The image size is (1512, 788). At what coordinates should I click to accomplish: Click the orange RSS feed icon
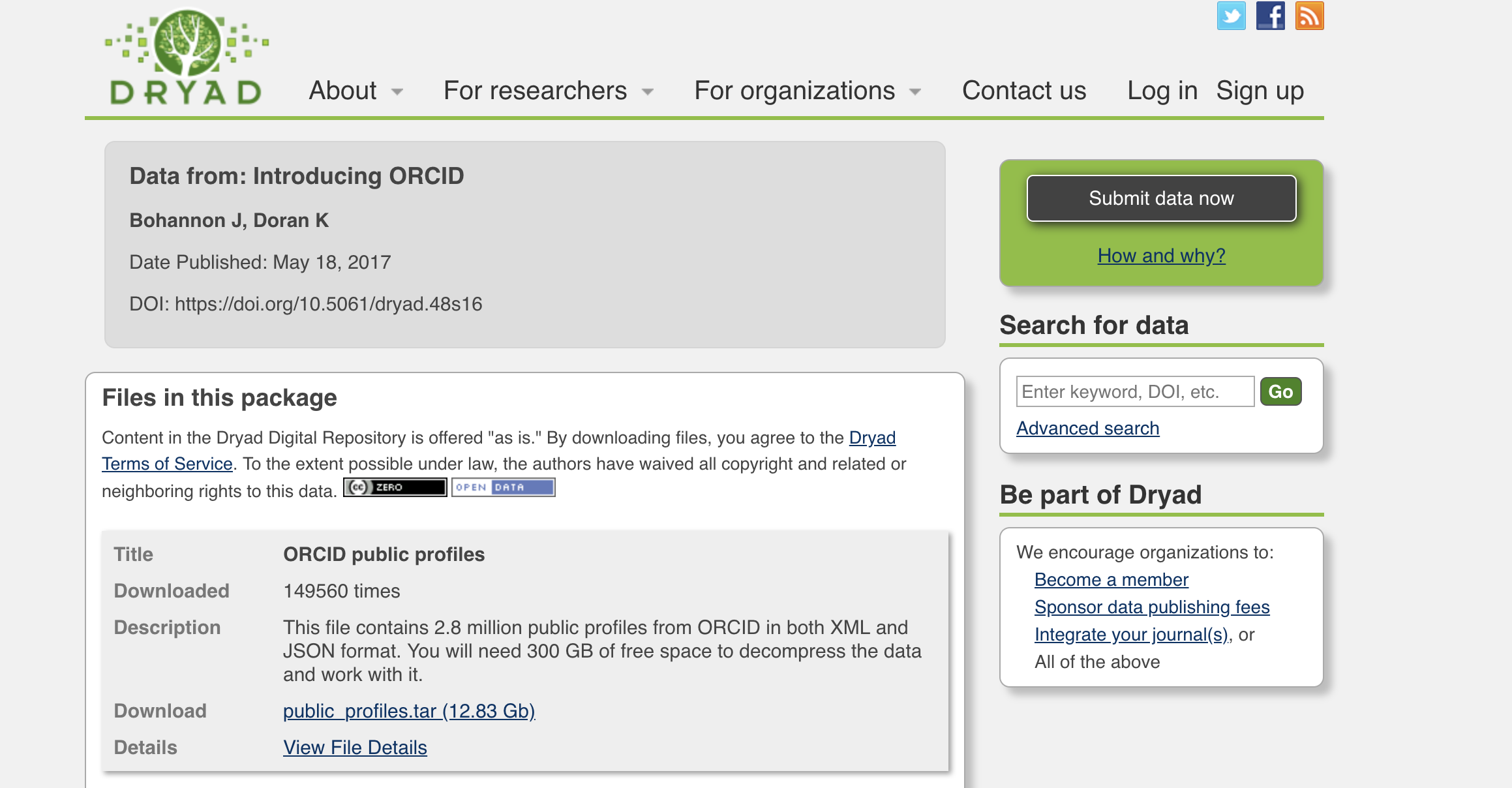pyautogui.click(x=1309, y=16)
